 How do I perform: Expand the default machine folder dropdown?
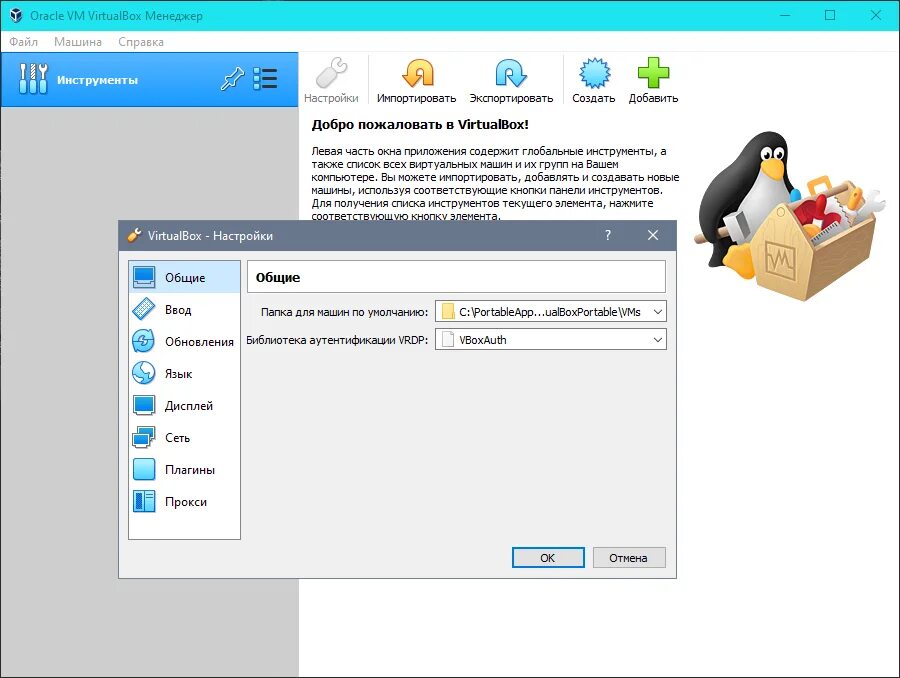pyautogui.click(x=658, y=312)
